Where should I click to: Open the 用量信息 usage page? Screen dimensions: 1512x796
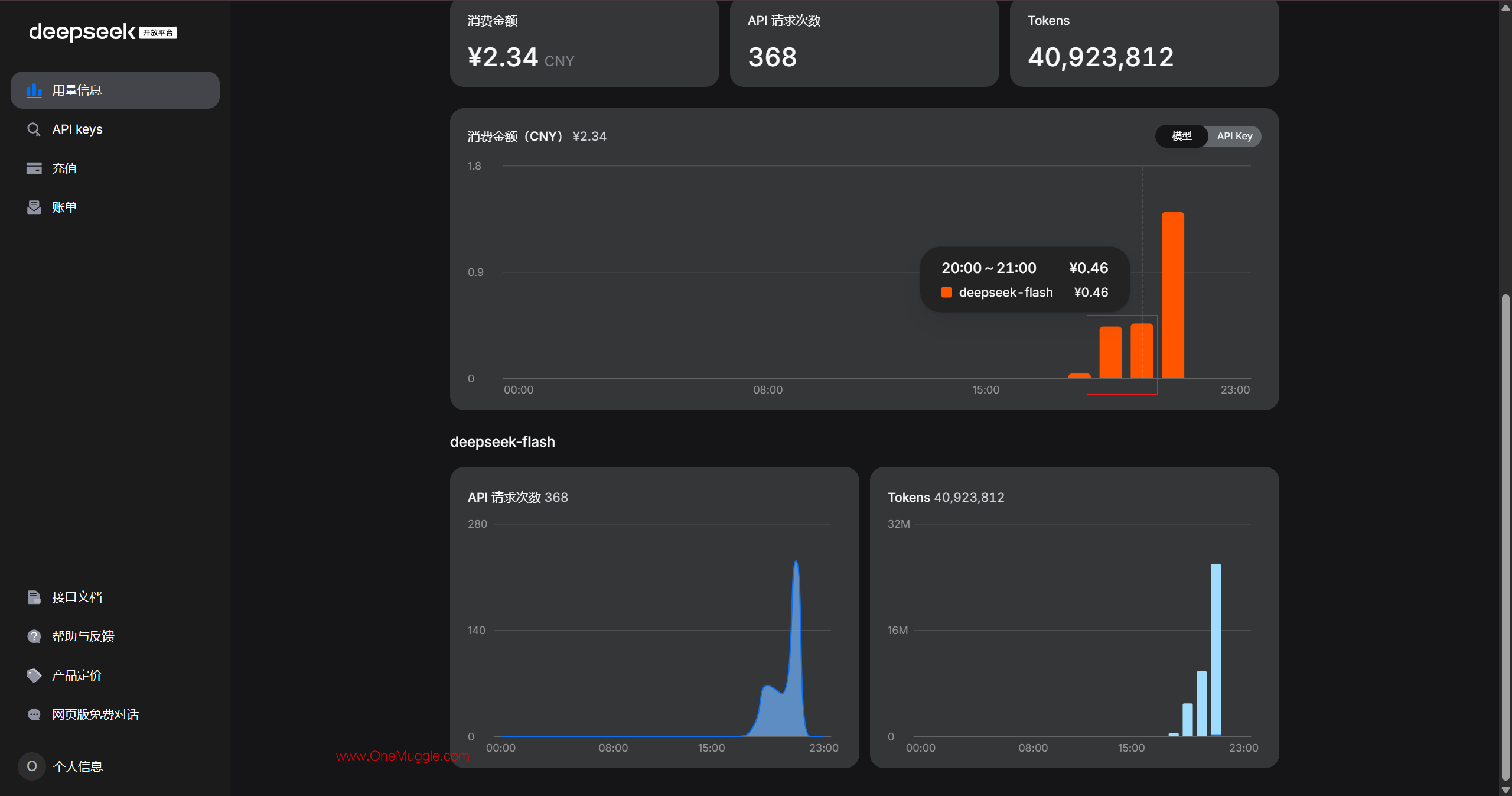(x=115, y=90)
